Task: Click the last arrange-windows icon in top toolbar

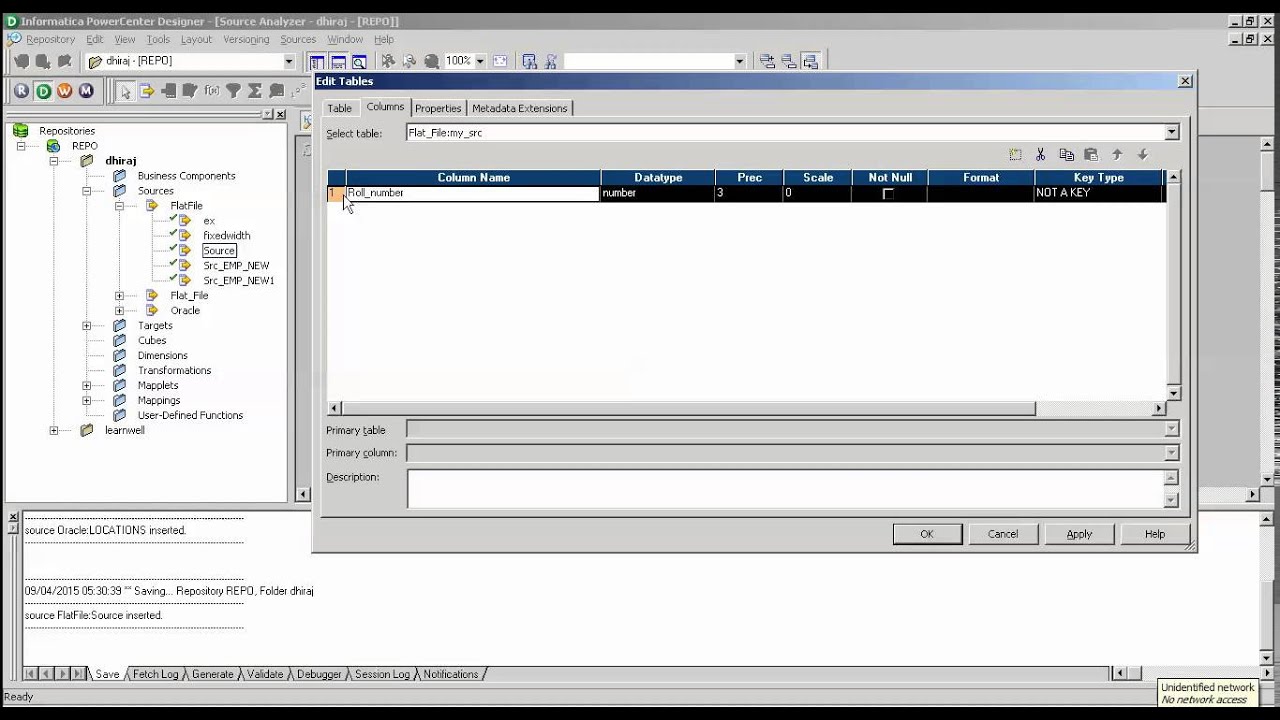Action: [811, 61]
